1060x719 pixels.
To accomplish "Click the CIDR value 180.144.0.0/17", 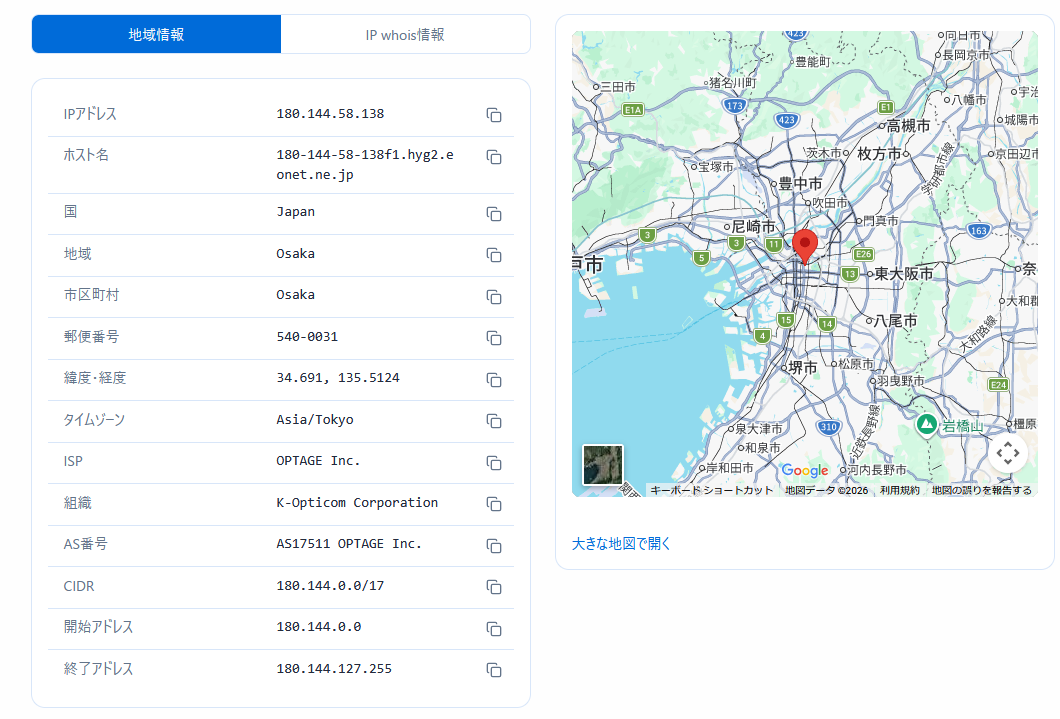I will pyautogui.click(x=330, y=586).
